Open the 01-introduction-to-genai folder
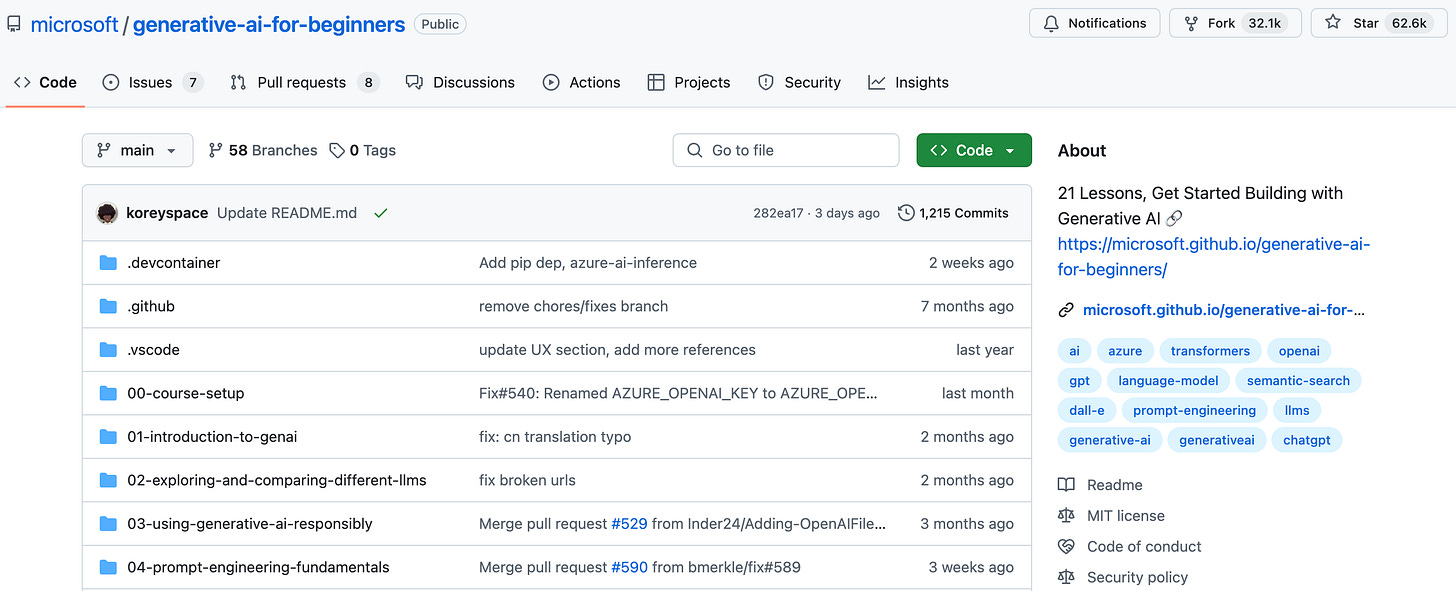Image resolution: width=1456 pixels, height=591 pixels. [x=212, y=437]
